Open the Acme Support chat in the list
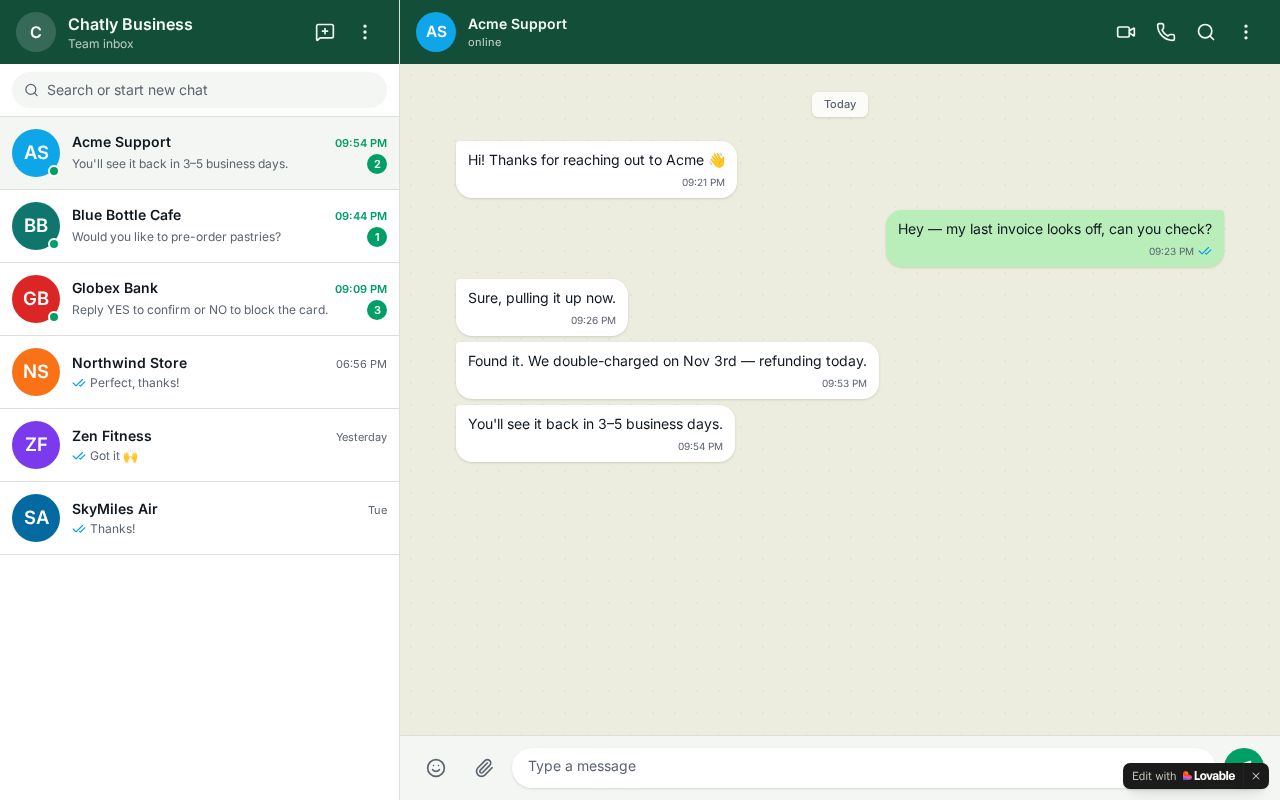Screen dimensions: 1280x800 click(199, 153)
